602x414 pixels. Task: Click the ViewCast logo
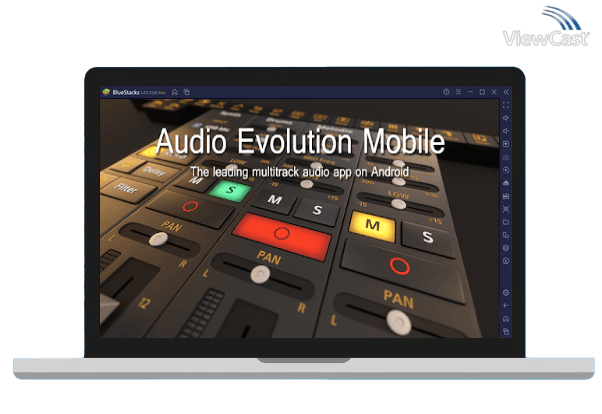tap(546, 27)
